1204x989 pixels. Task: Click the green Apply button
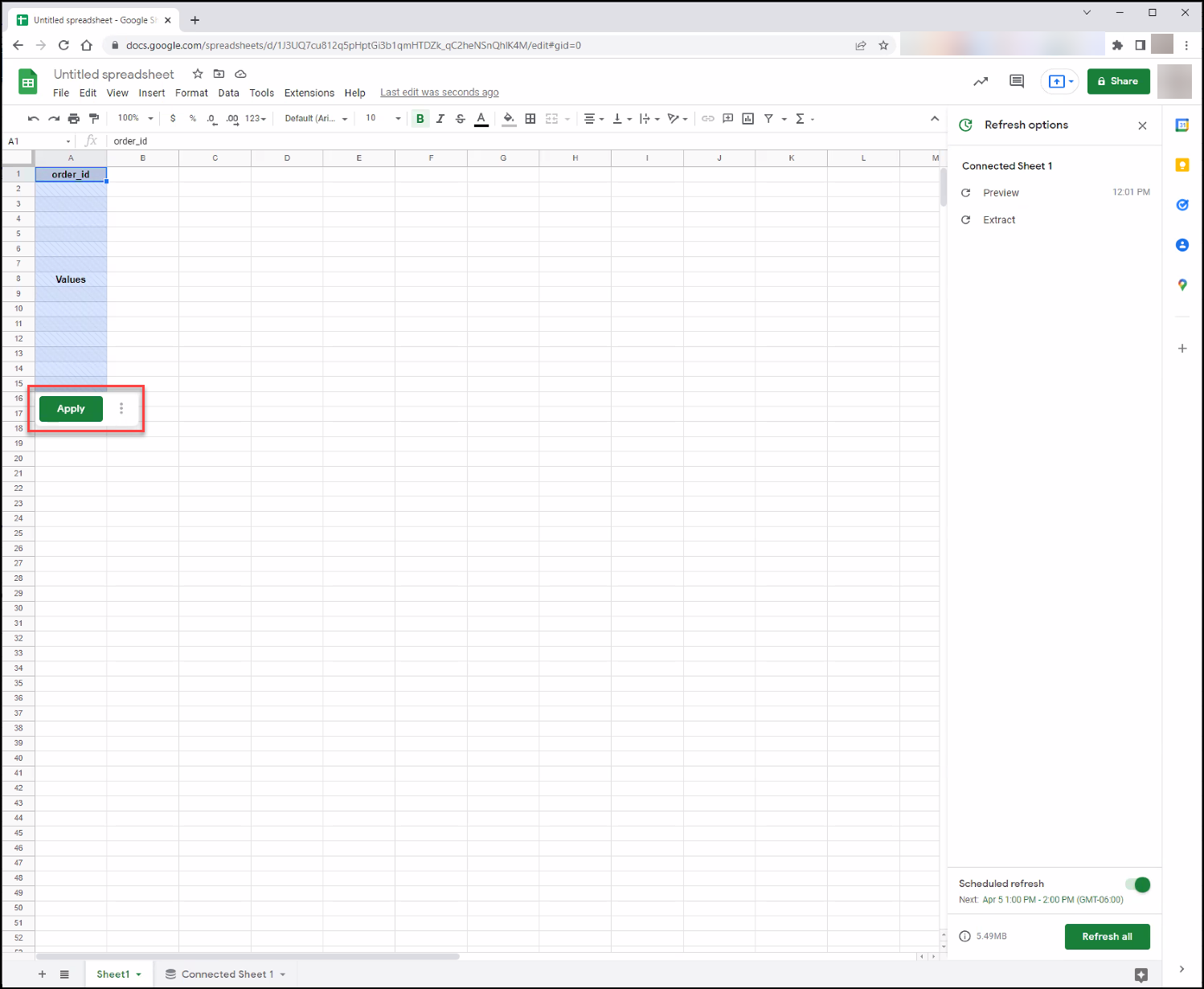click(71, 409)
